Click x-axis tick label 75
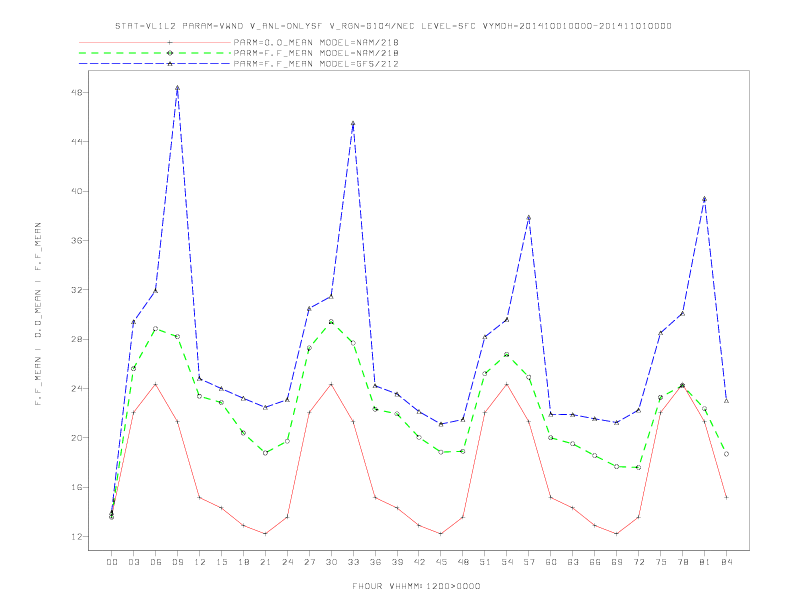Viewport: 792px width, 612px height. [661, 562]
